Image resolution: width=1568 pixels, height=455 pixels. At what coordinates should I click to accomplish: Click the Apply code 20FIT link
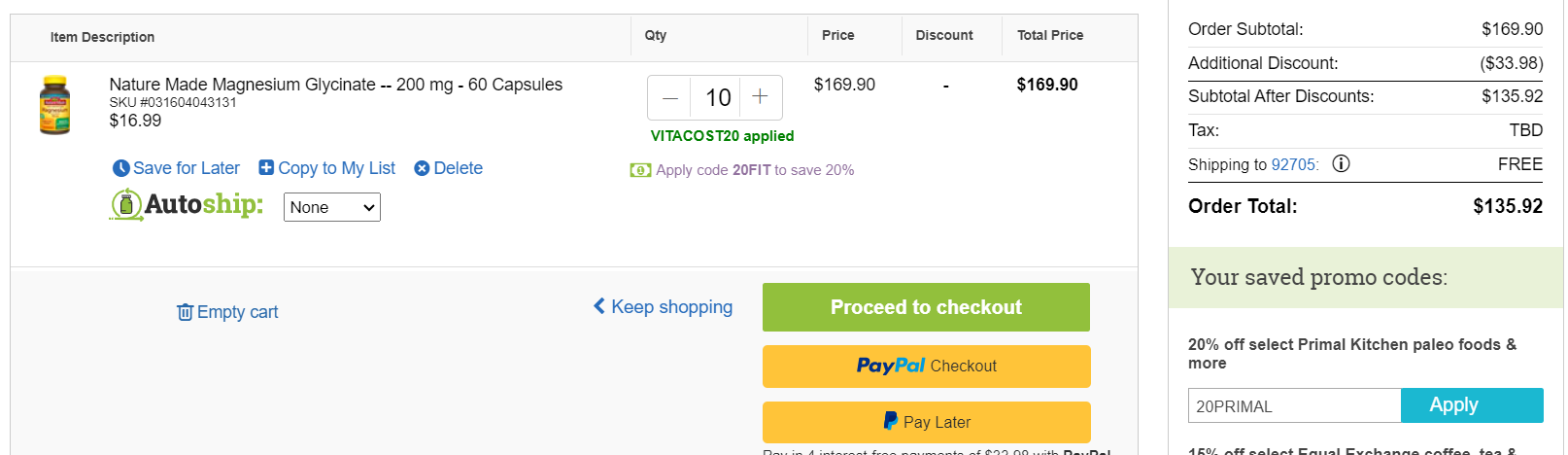755,170
